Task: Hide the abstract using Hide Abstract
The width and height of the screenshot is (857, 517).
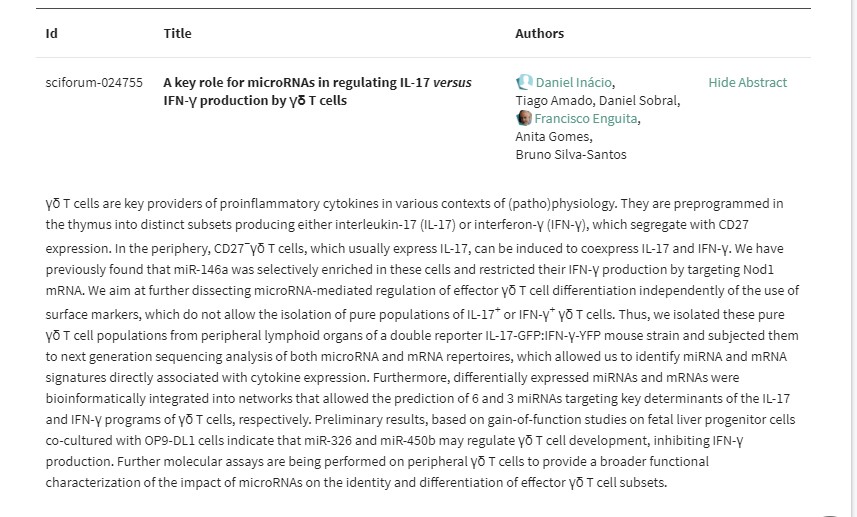Action: pos(747,83)
